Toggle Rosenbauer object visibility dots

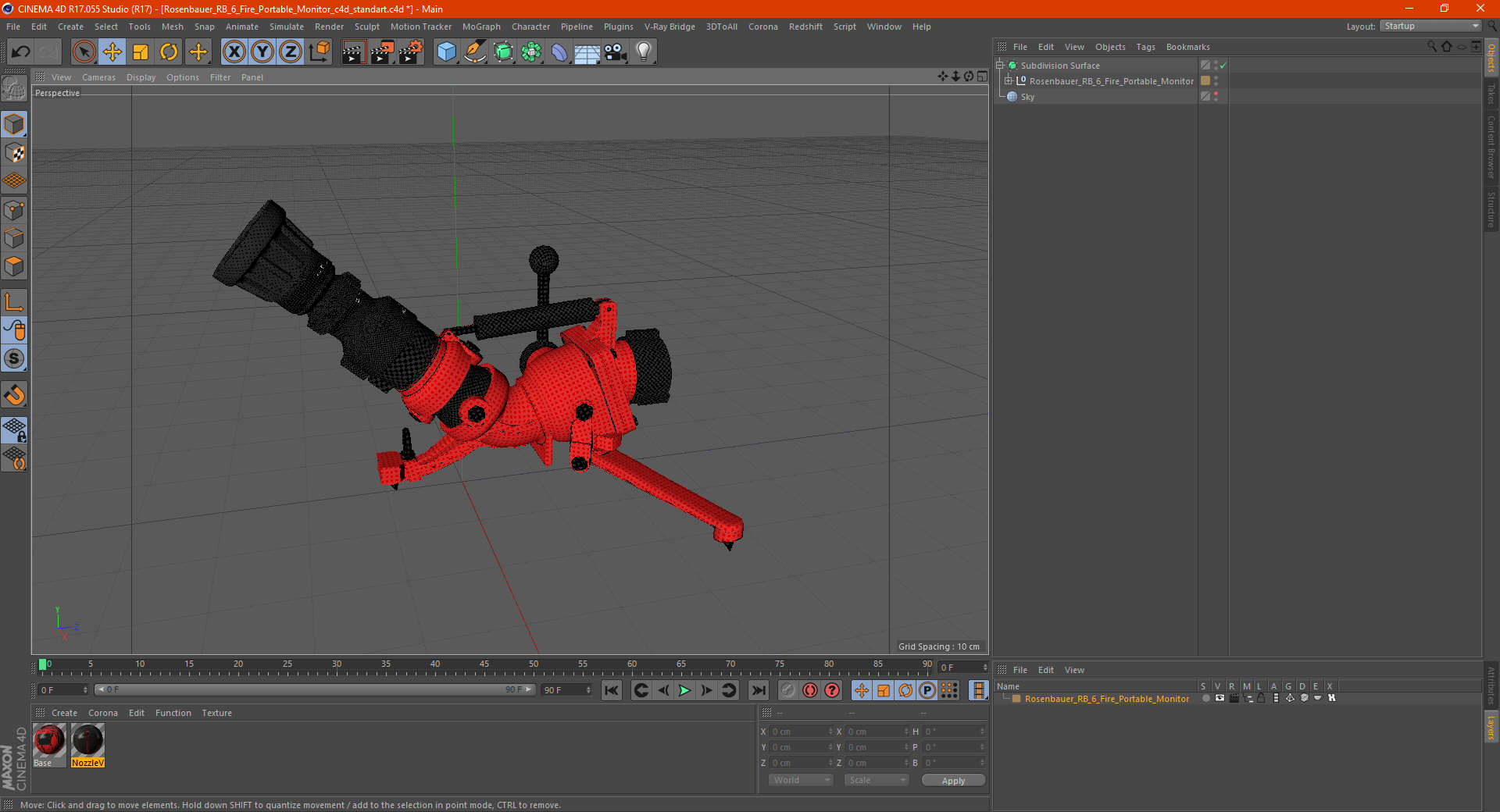(x=1216, y=81)
